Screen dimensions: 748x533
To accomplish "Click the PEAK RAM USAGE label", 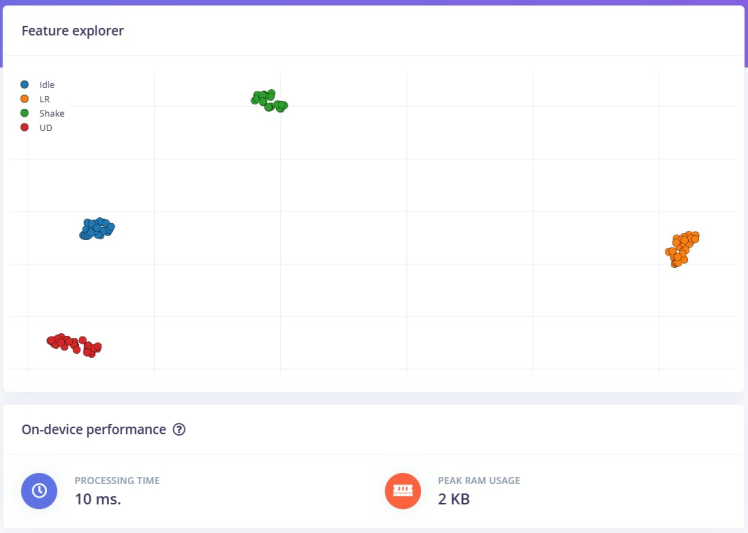I will (479, 481).
